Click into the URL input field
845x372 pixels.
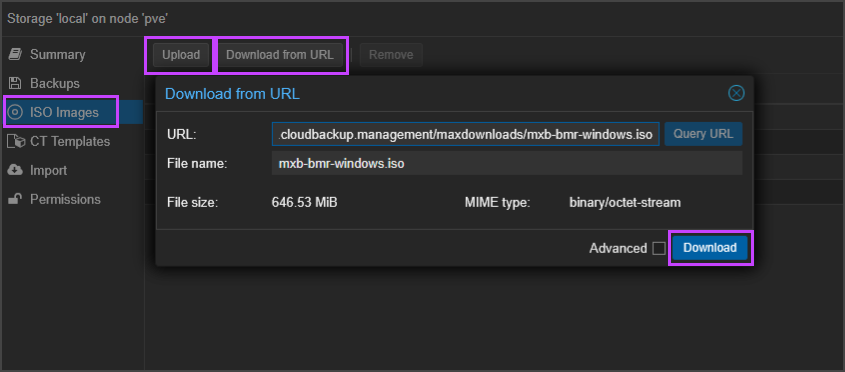[466, 134]
